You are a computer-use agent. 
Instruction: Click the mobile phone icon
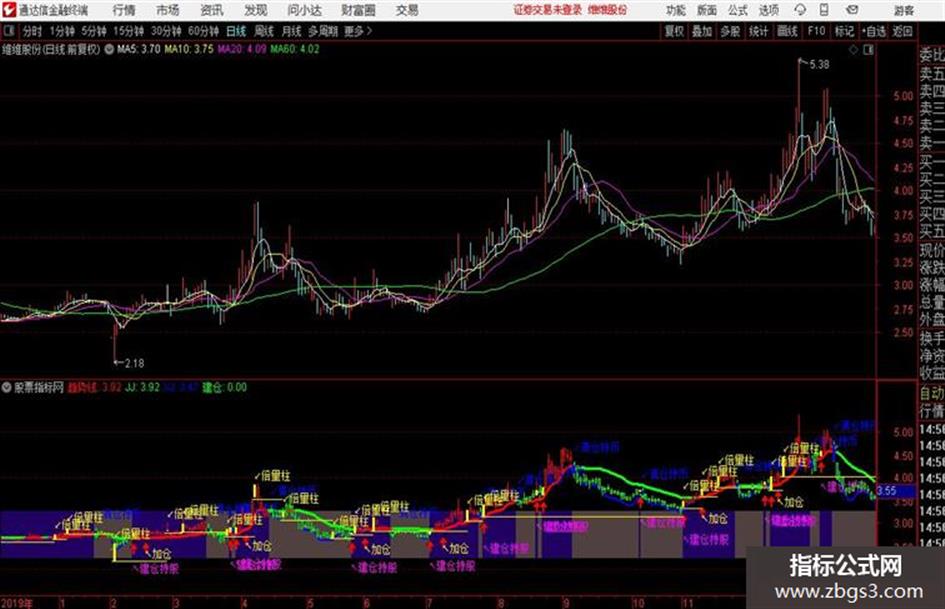click(824, 10)
